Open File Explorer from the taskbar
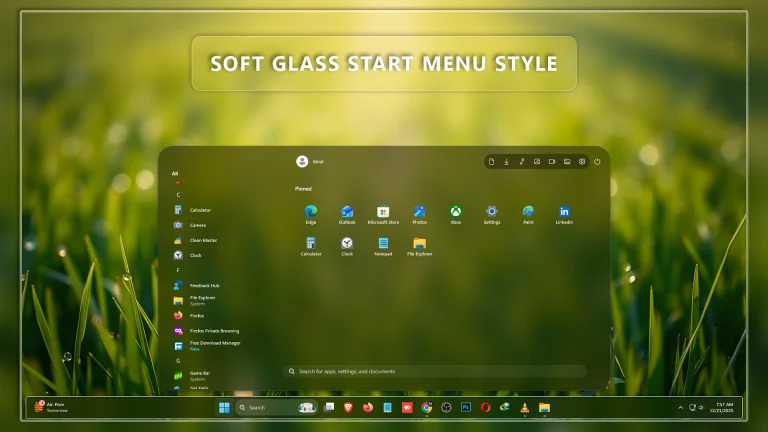768x432 pixels. (544, 408)
